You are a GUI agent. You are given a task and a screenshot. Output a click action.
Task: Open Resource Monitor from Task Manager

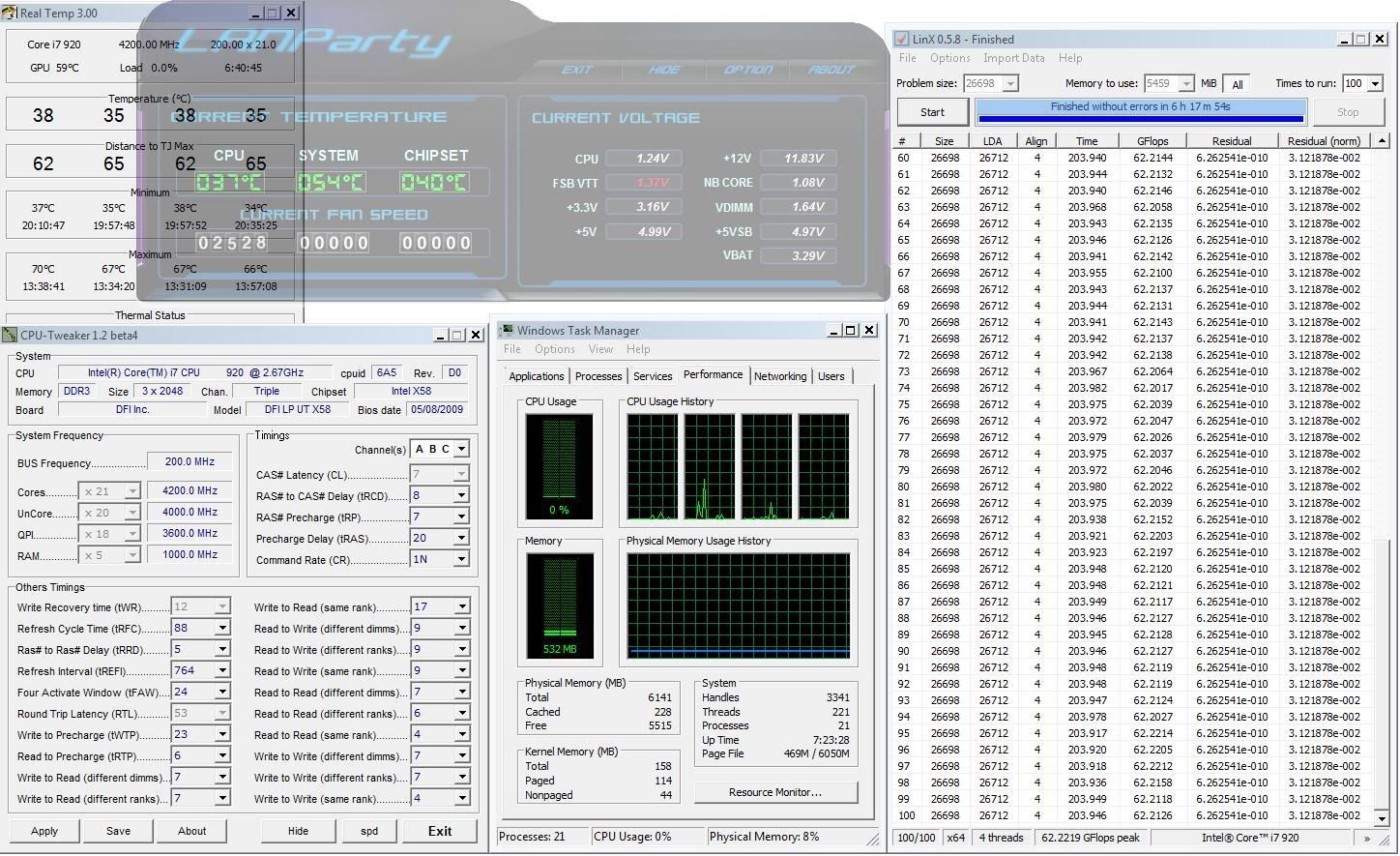tap(775, 792)
